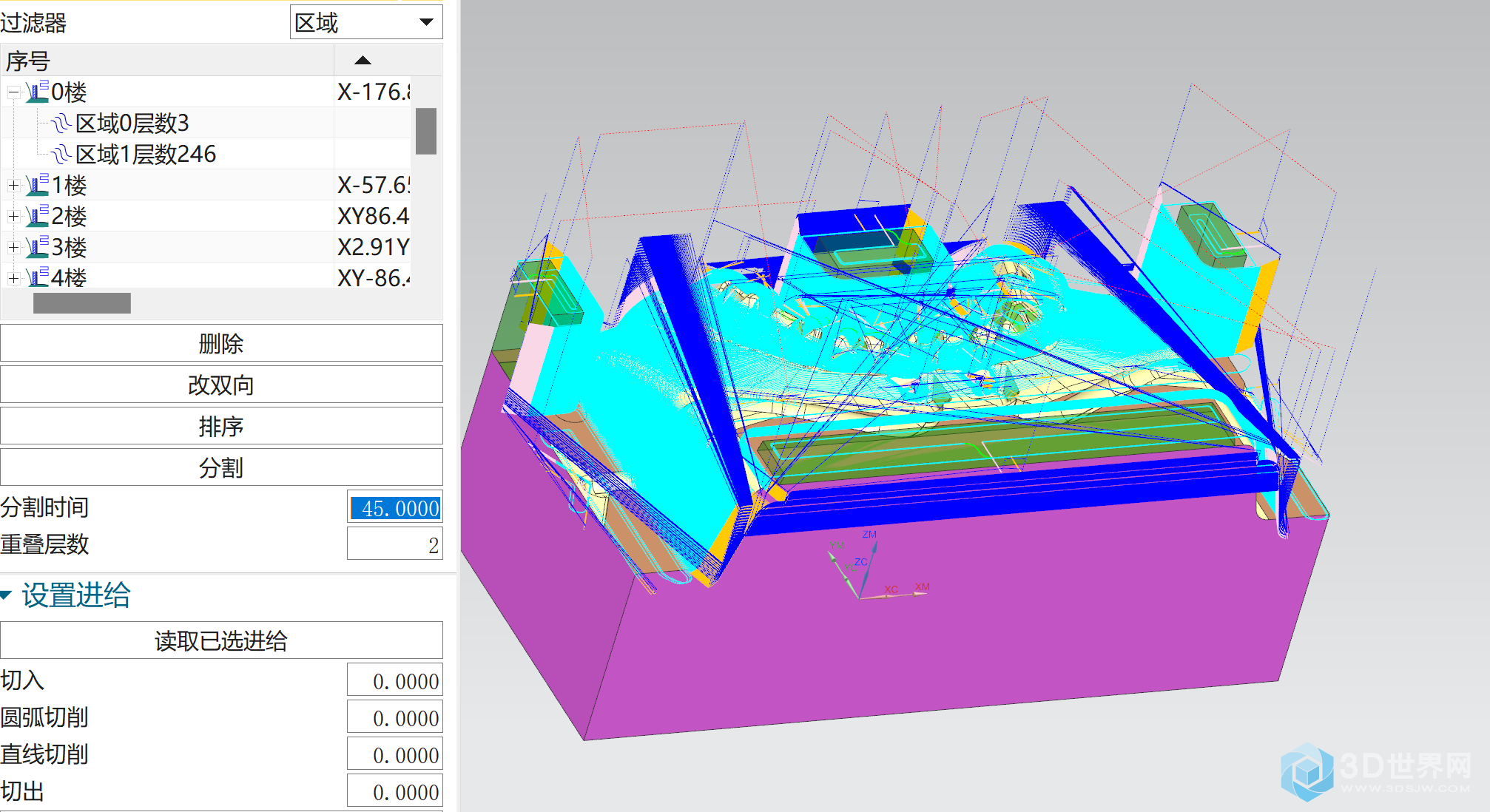Image resolution: width=1490 pixels, height=812 pixels.
Task: Select the 4楼 floor icon
Action: pos(37,277)
